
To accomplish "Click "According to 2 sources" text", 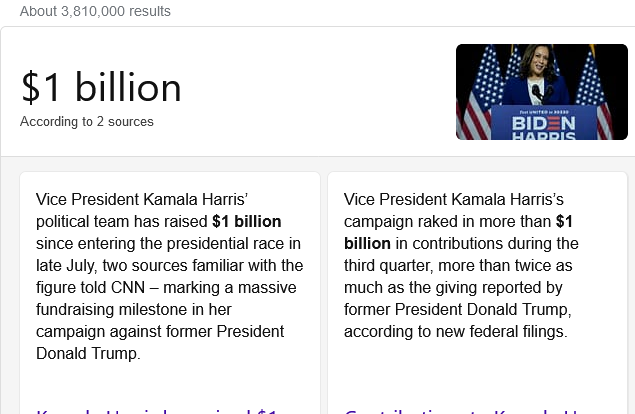I will [87, 121].
